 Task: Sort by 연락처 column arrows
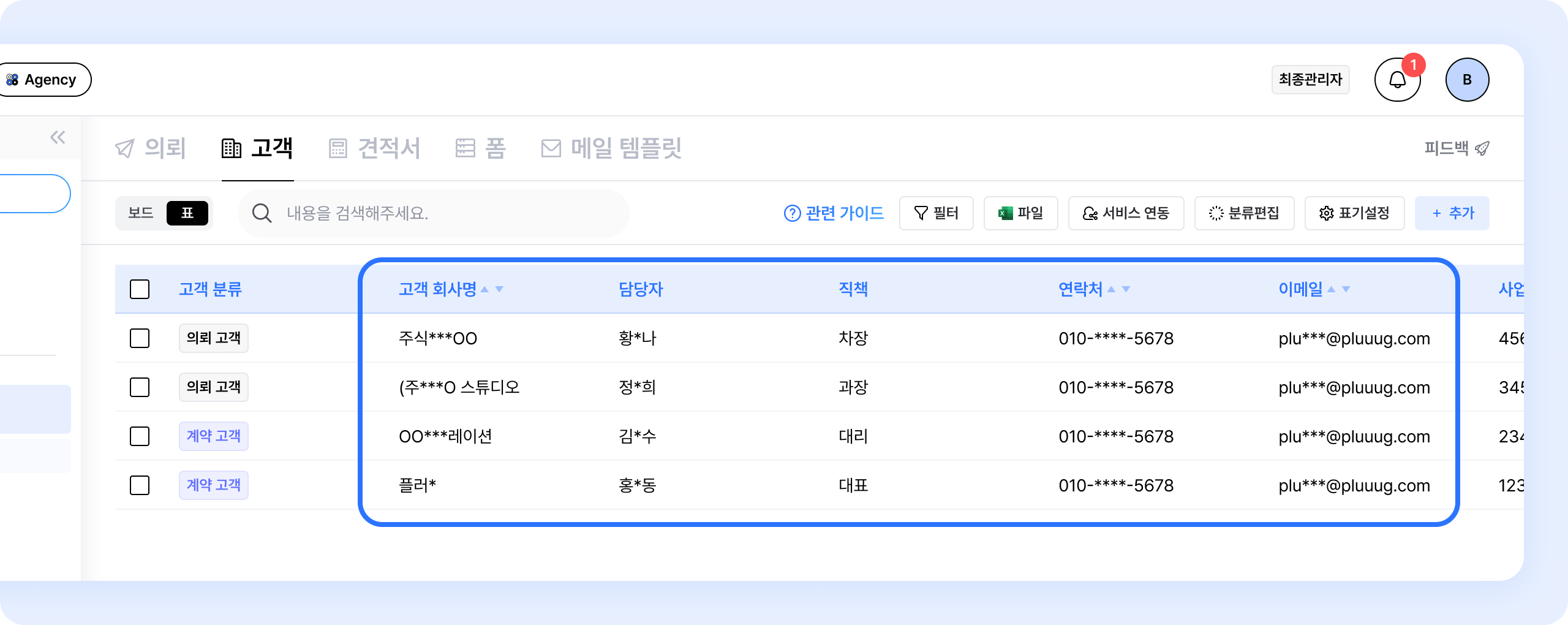[1118, 289]
